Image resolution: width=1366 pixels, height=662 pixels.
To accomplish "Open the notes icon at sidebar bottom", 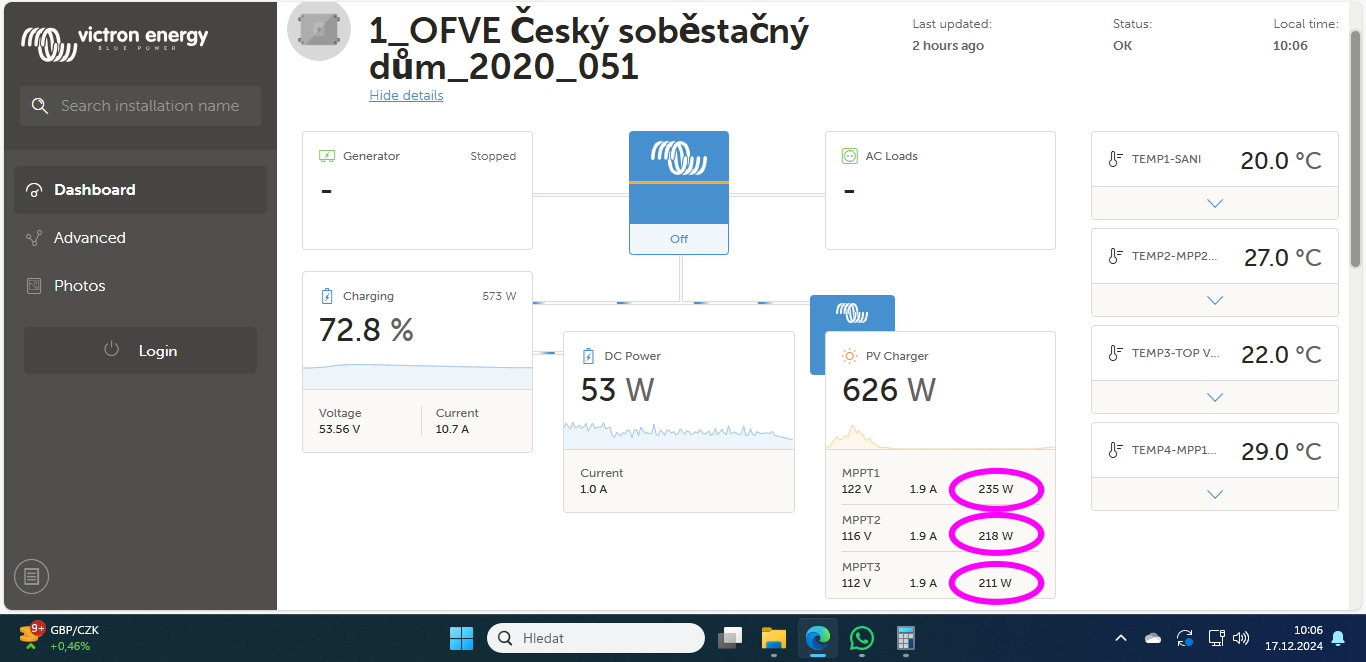I will [32, 576].
